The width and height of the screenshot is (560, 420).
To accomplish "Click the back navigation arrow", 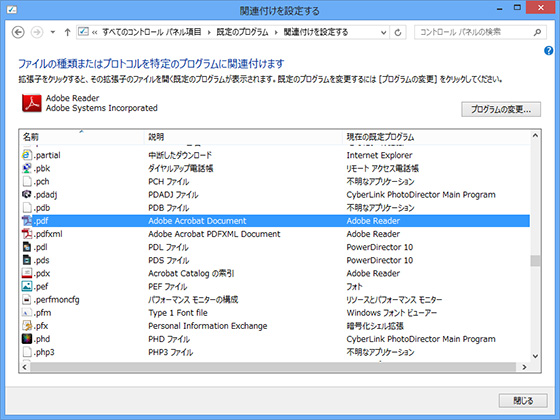I will (x=18, y=32).
